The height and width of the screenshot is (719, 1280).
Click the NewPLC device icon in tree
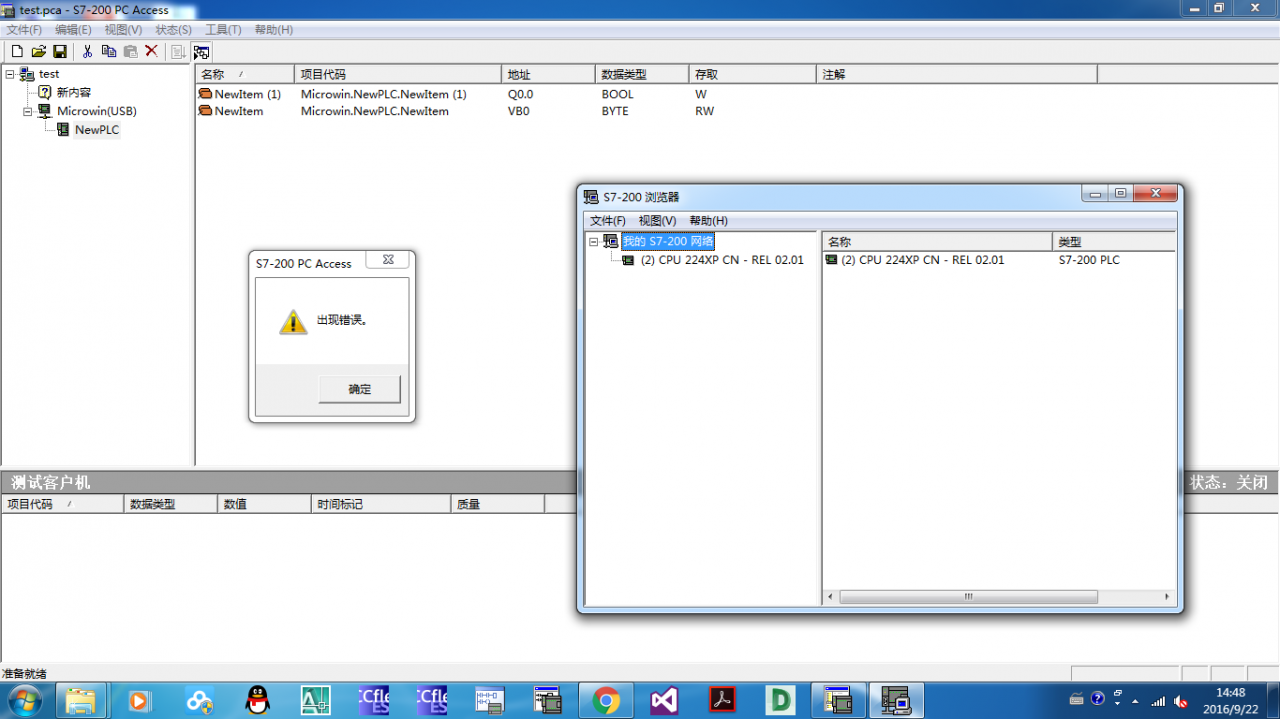pos(63,130)
